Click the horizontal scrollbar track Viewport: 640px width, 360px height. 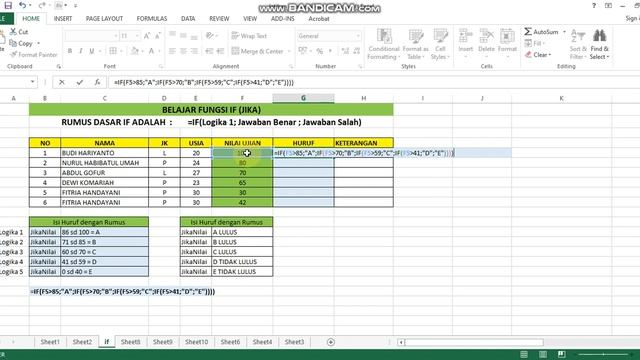pos(473,342)
